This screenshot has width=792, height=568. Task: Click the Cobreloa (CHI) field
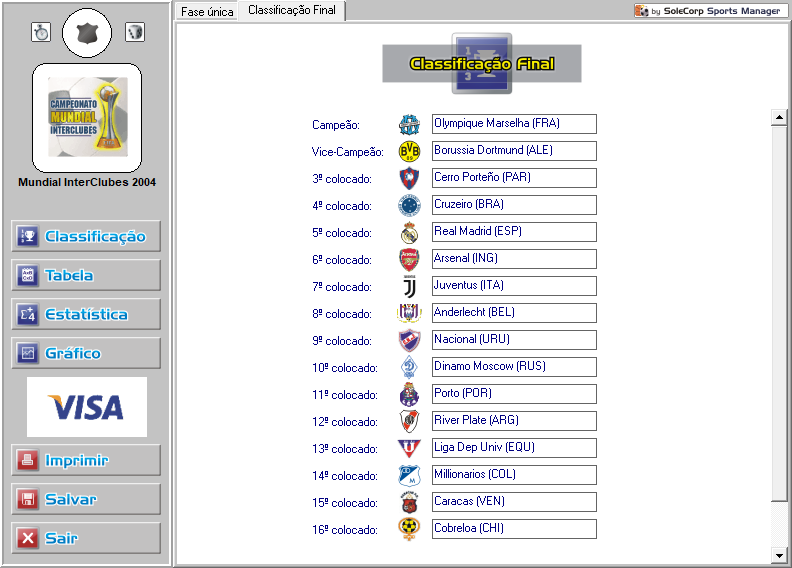click(x=514, y=529)
